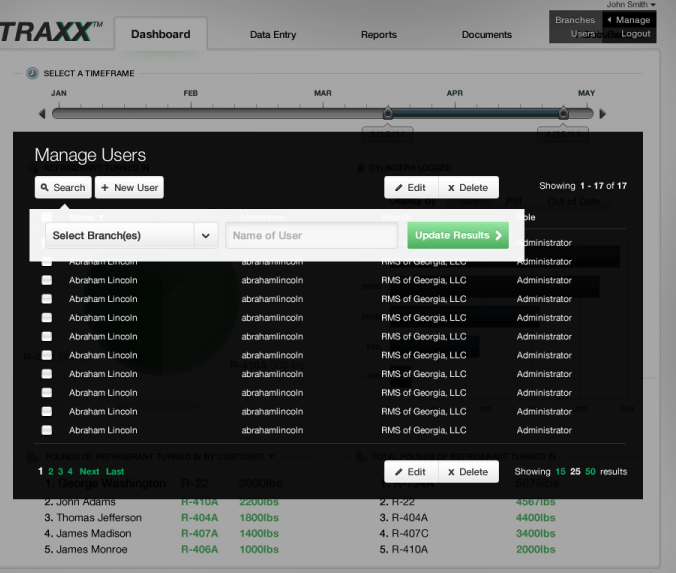Click the green Update Results button
676x573 pixels.
coord(458,236)
